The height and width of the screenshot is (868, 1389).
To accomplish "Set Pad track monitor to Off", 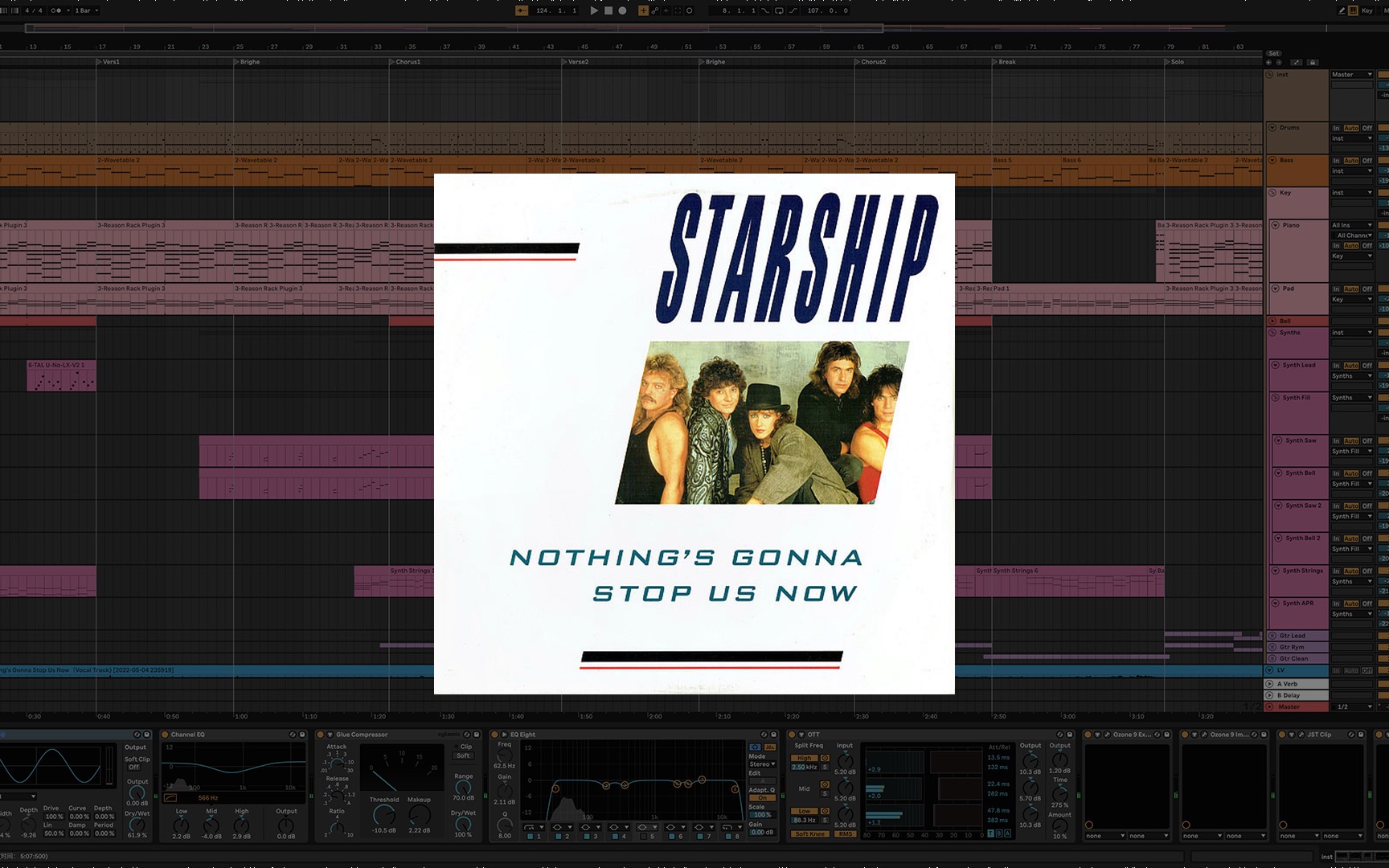I will tap(1367, 289).
